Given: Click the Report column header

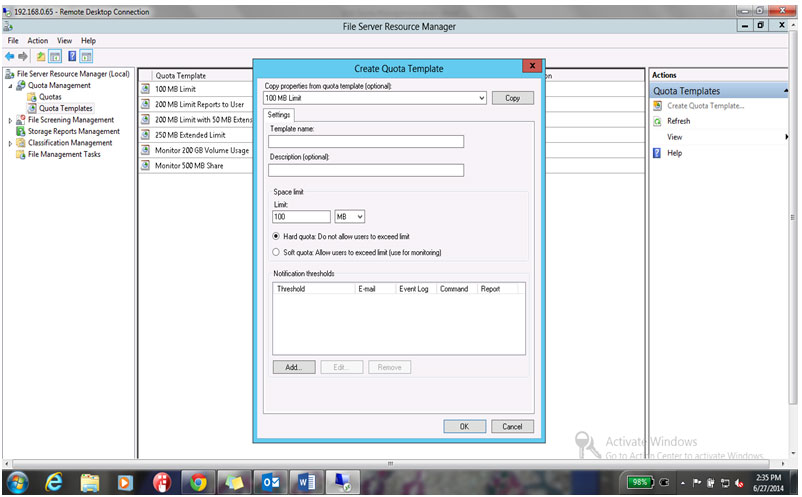Looking at the screenshot, I should click(497, 289).
